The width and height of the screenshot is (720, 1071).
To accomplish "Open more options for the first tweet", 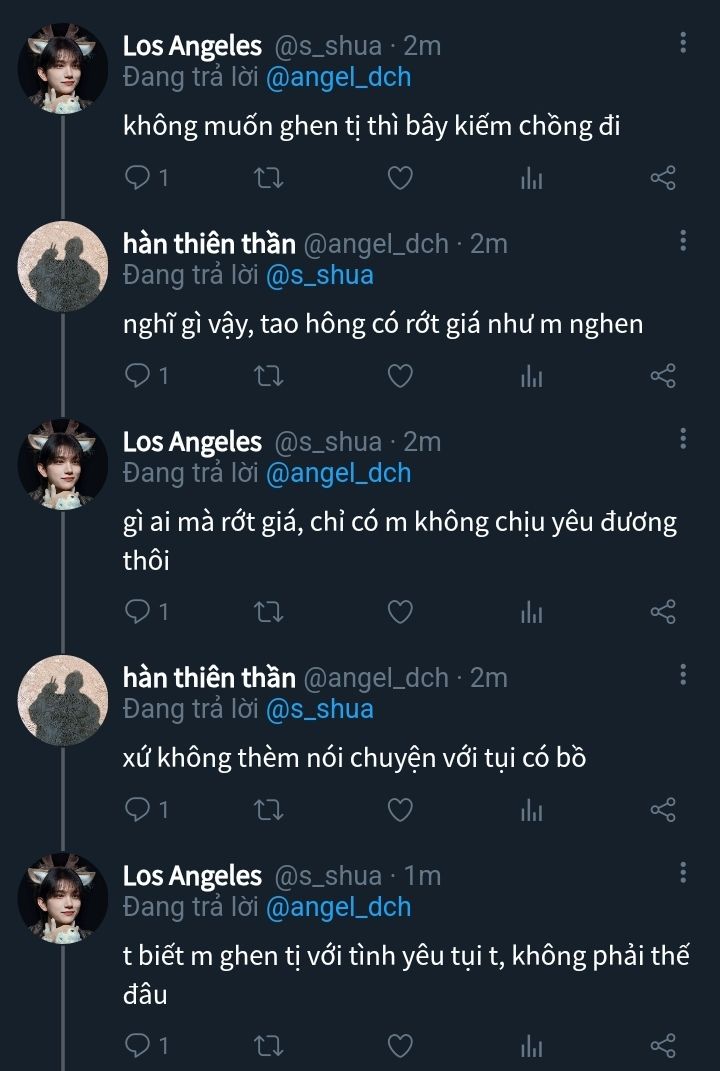I will [x=683, y=43].
